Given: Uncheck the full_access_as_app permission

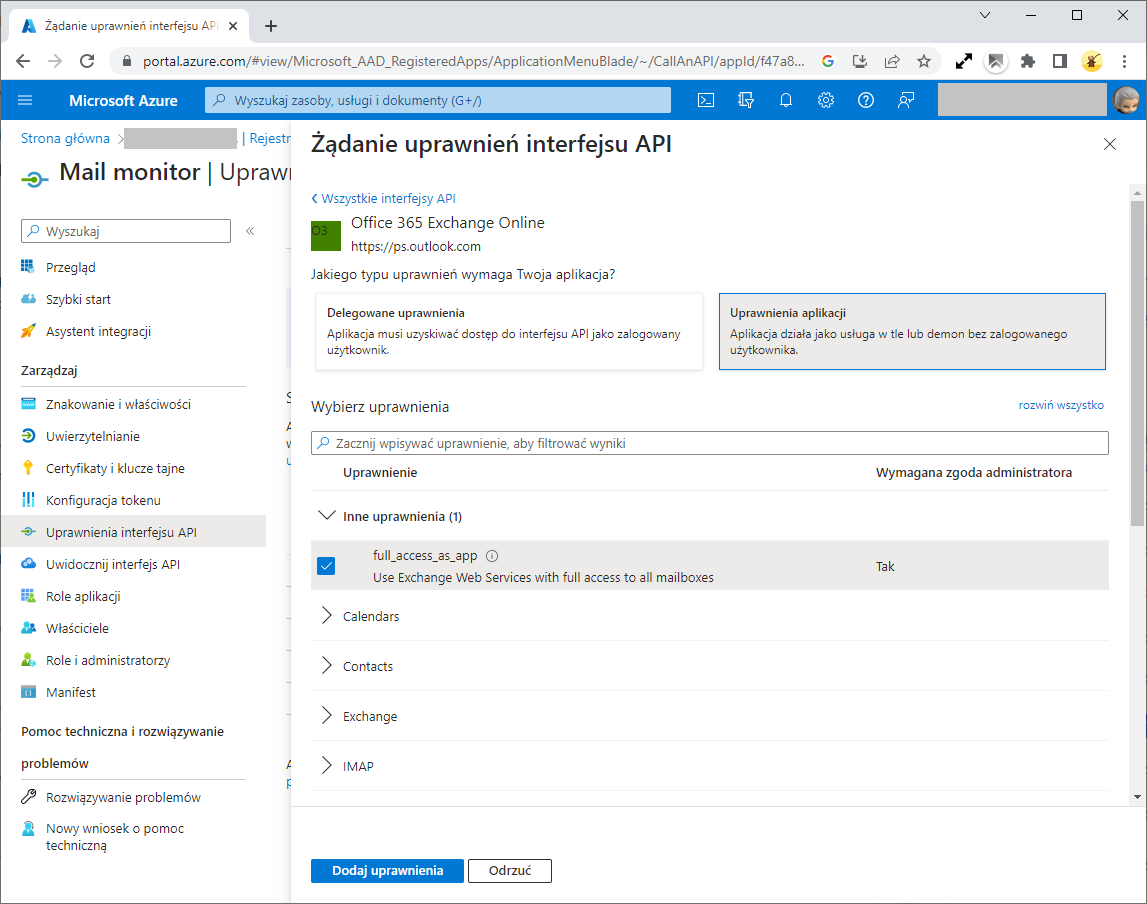Looking at the screenshot, I should (x=326, y=566).
